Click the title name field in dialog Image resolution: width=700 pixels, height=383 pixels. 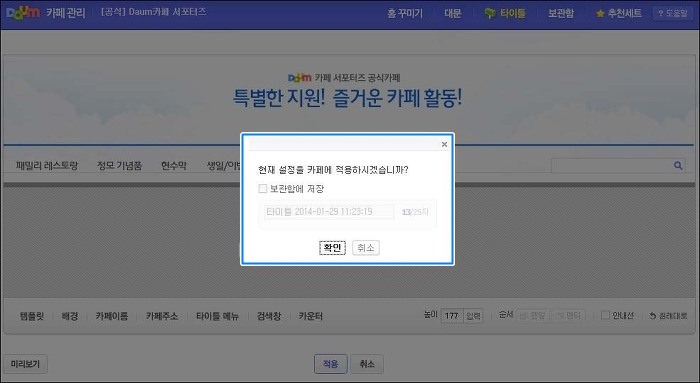pos(329,212)
